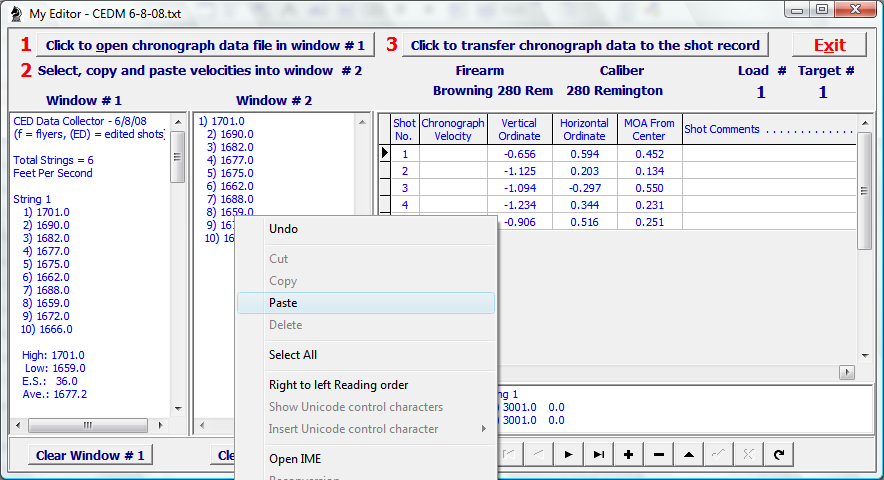Click shot table scroll down arrow
The image size is (884, 480).
point(865,355)
